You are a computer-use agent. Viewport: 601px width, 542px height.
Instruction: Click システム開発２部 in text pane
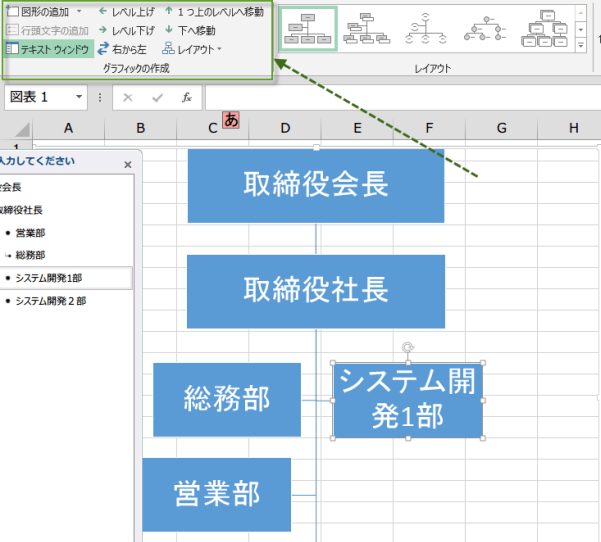coord(51,301)
